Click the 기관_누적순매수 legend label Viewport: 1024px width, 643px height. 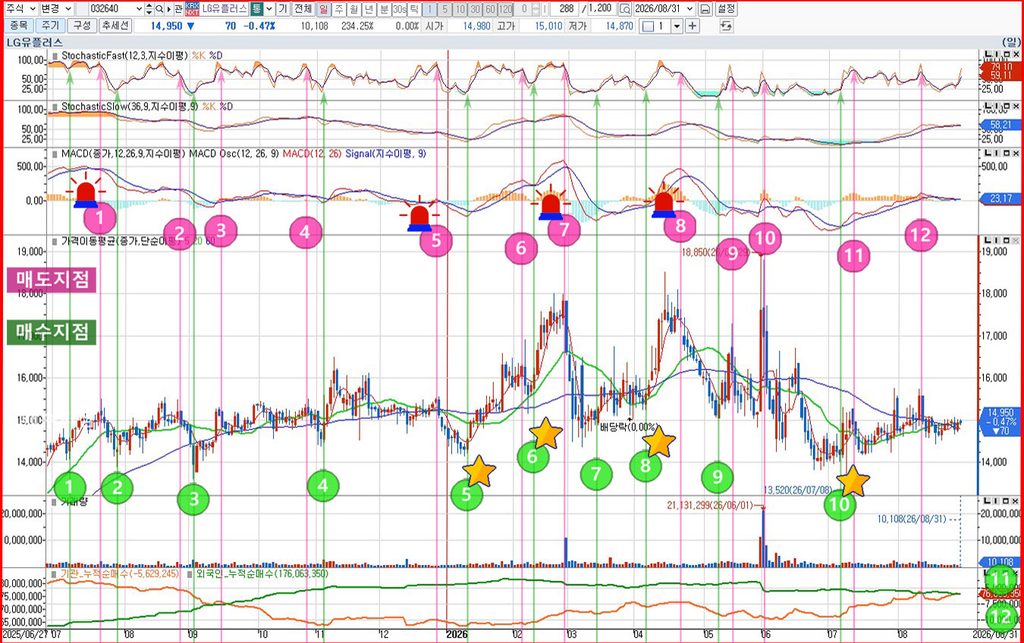tap(120, 573)
